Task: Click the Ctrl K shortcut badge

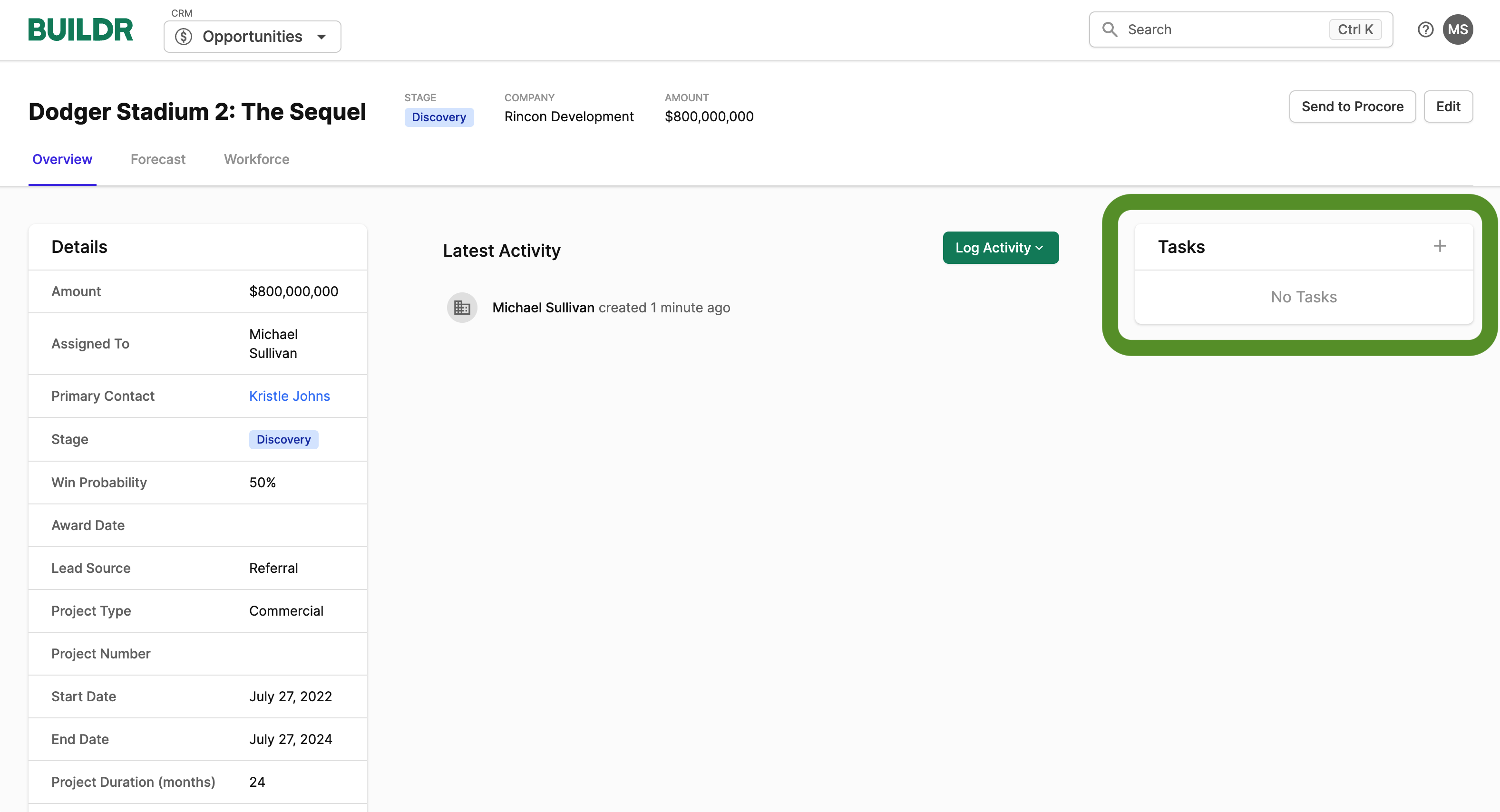Action: (1355, 29)
